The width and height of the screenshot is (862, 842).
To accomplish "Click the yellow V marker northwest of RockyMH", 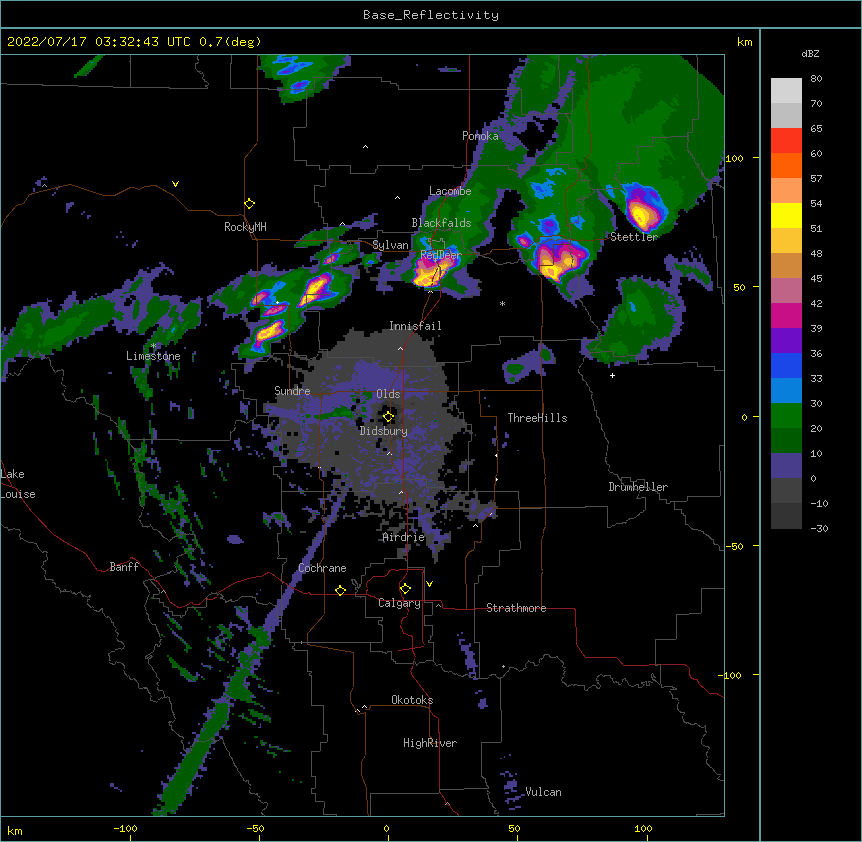I will (175, 184).
